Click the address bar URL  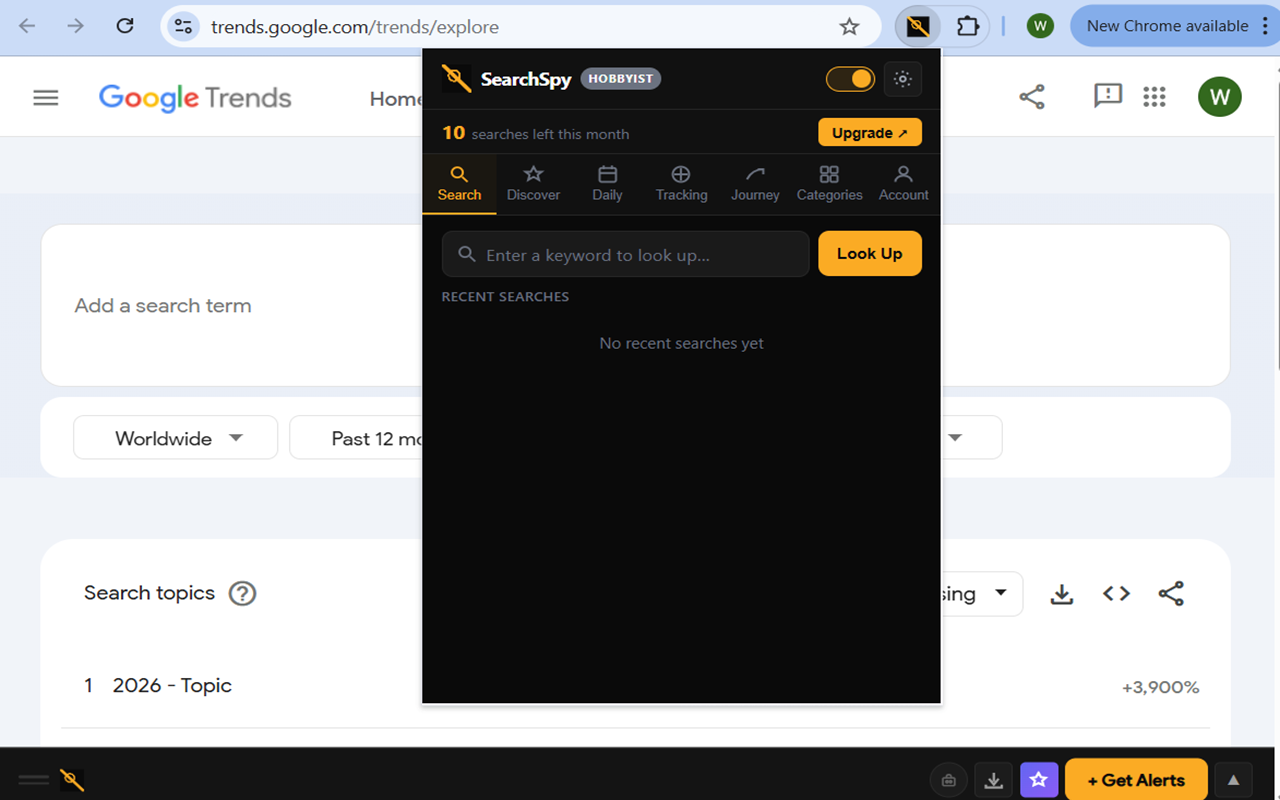pos(355,27)
